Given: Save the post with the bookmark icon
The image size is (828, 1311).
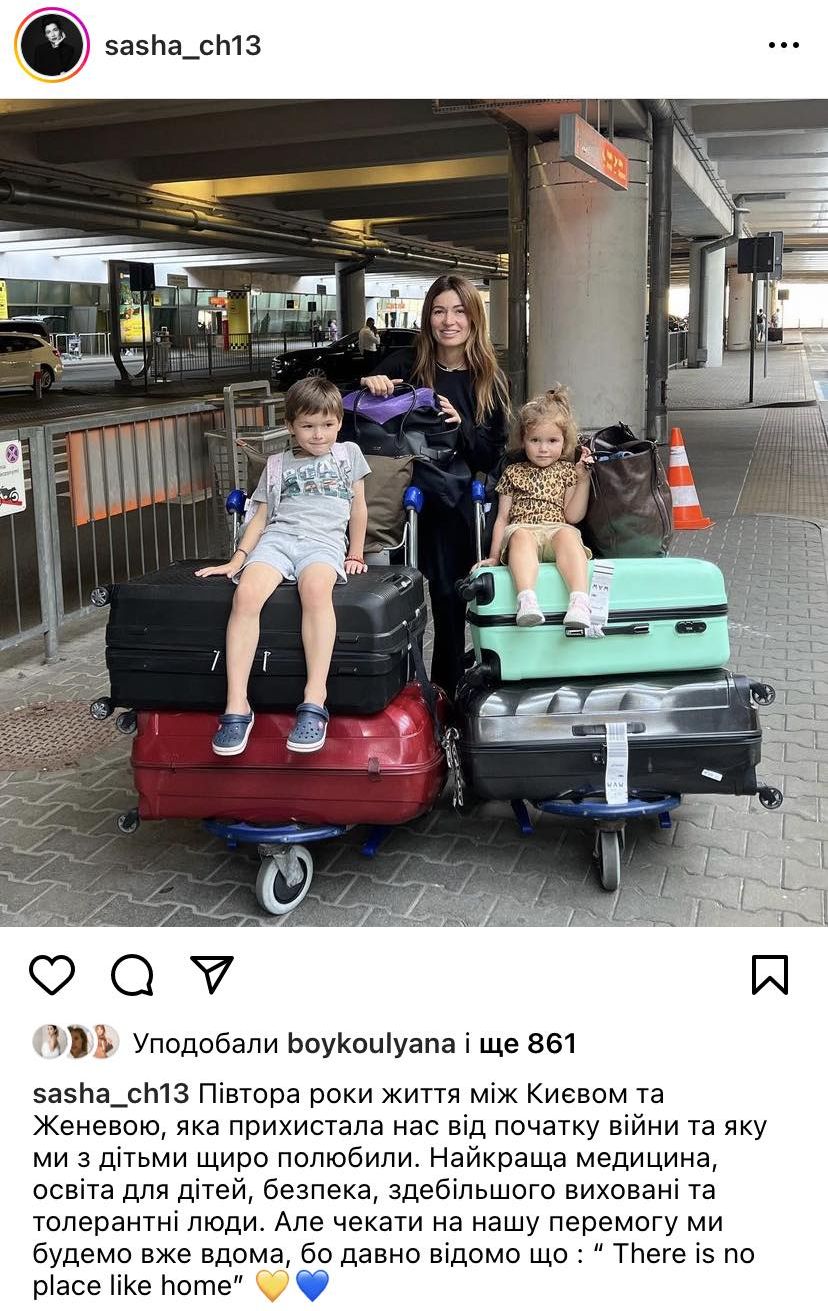Looking at the screenshot, I should point(770,975).
